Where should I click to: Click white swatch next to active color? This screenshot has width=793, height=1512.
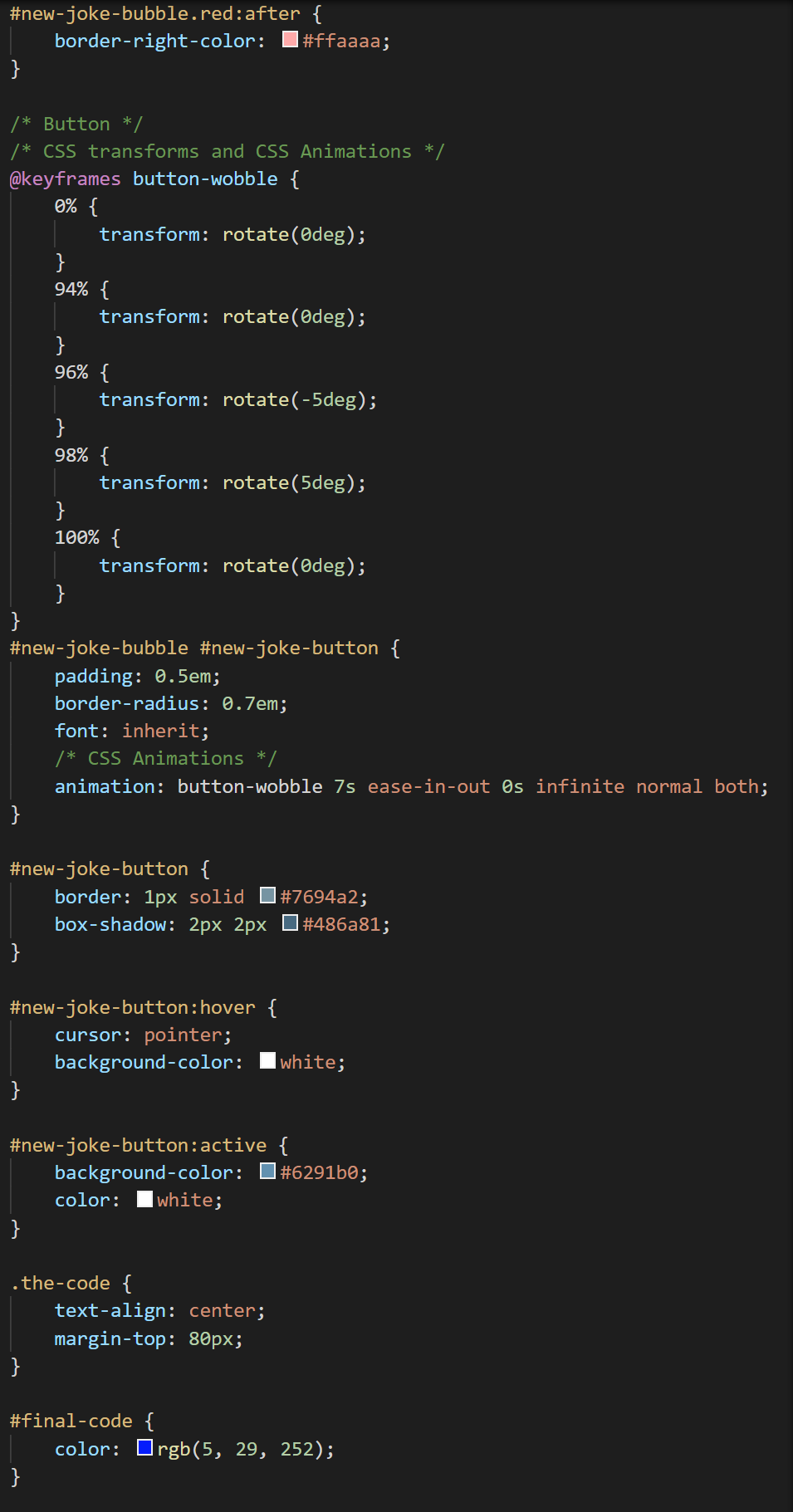click(x=144, y=1199)
